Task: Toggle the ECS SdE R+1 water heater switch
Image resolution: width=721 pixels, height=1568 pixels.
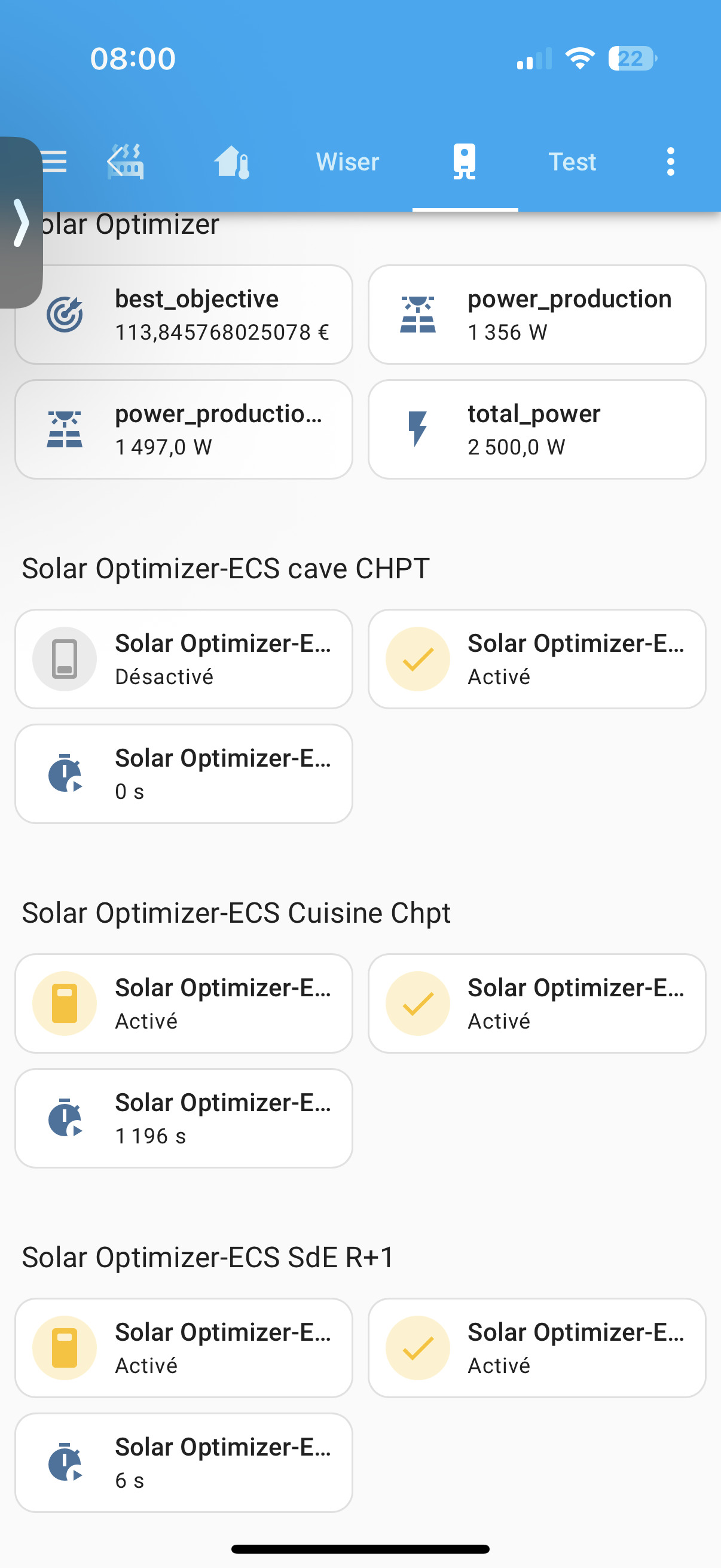Action: [65, 1348]
